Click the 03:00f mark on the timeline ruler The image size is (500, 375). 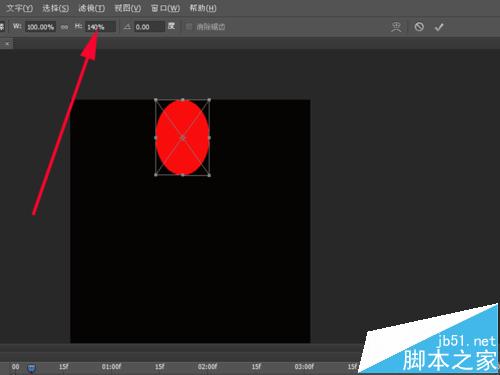point(304,367)
